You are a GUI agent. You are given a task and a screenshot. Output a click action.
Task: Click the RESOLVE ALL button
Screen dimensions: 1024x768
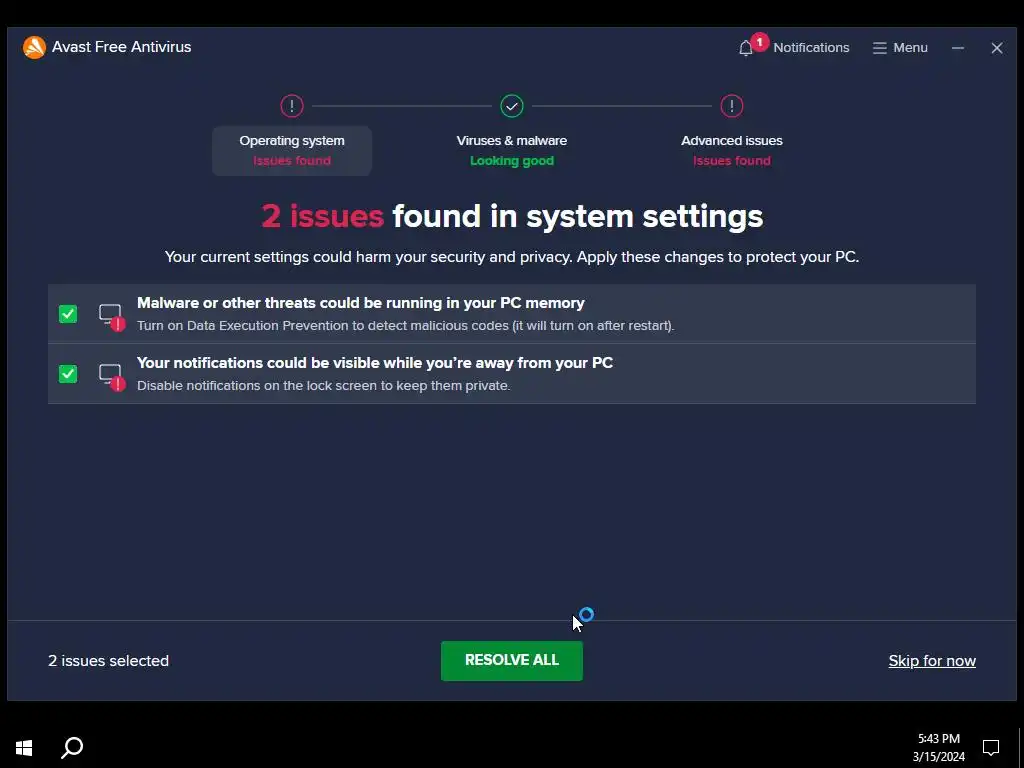pos(511,660)
